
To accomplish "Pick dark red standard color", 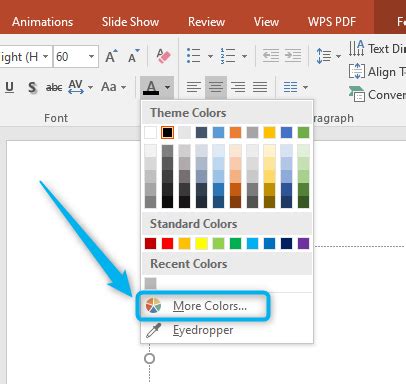I will [x=150, y=243].
